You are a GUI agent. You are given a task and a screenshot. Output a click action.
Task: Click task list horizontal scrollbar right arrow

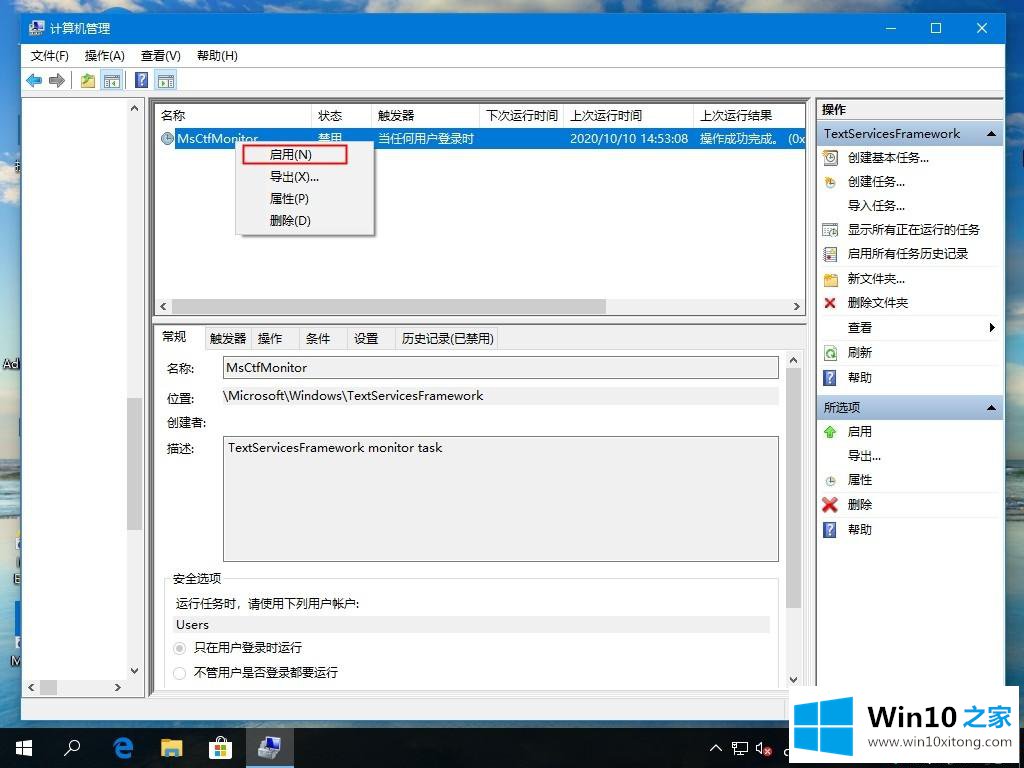(x=797, y=306)
